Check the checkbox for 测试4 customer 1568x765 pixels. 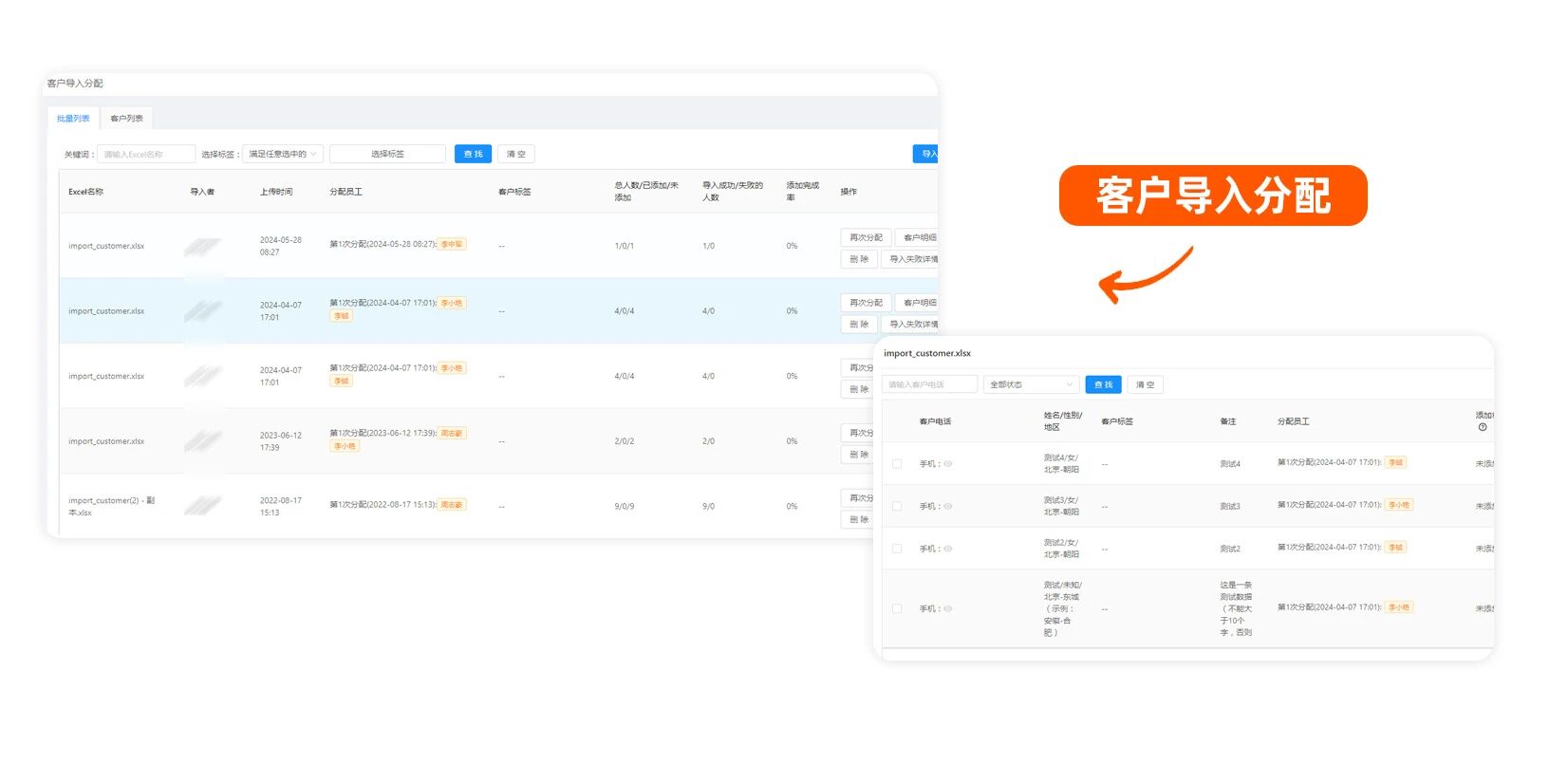[897, 464]
